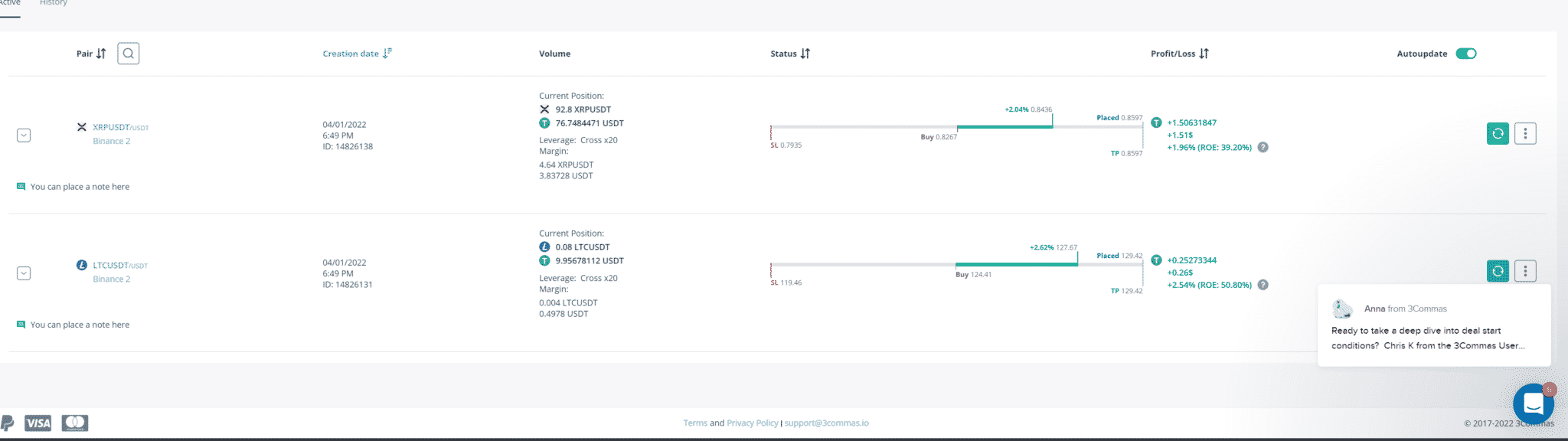Expand the LTCUSDT trade row
1568x441 pixels.
[24, 273]
